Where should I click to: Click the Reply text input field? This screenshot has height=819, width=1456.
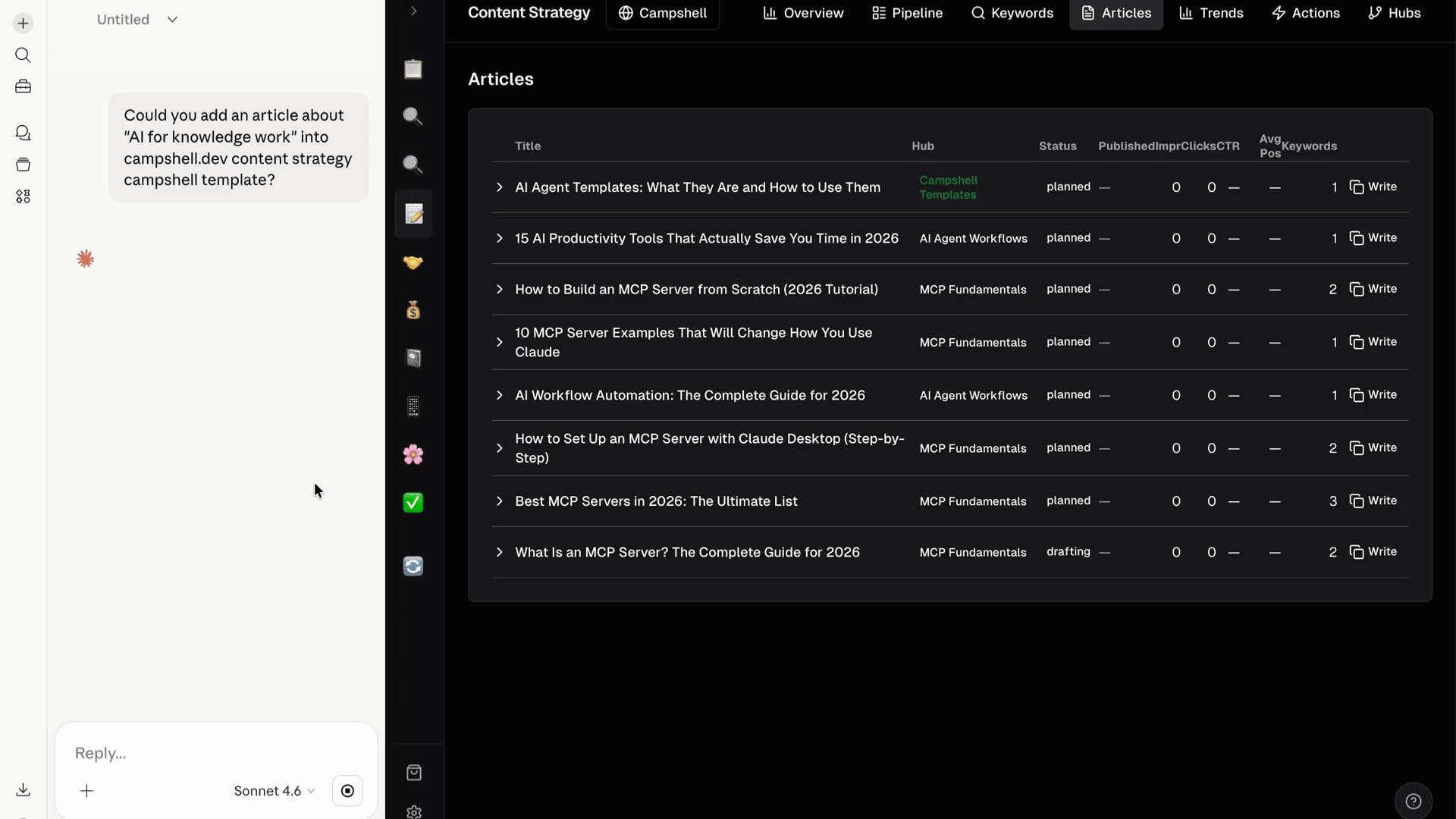[x=216, y=753]
